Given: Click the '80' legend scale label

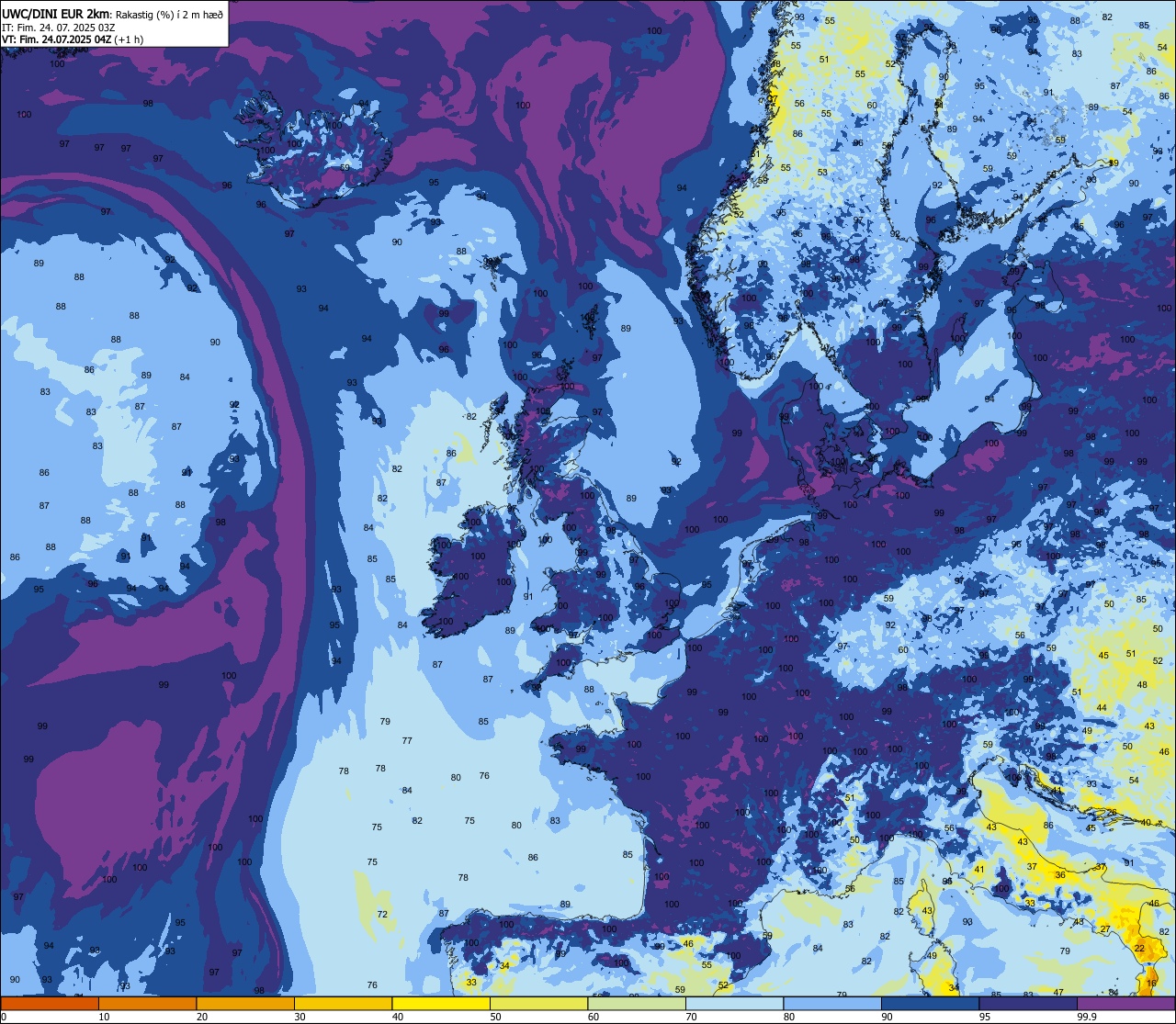Looking at the screenshot, I should 789,1017.
